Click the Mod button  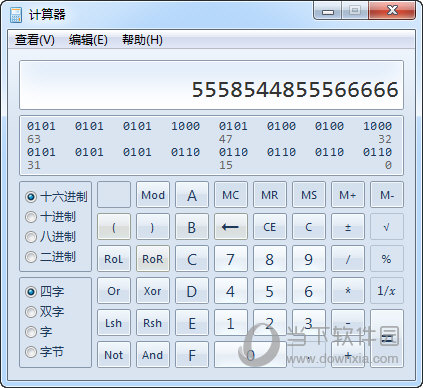point(153,195)
